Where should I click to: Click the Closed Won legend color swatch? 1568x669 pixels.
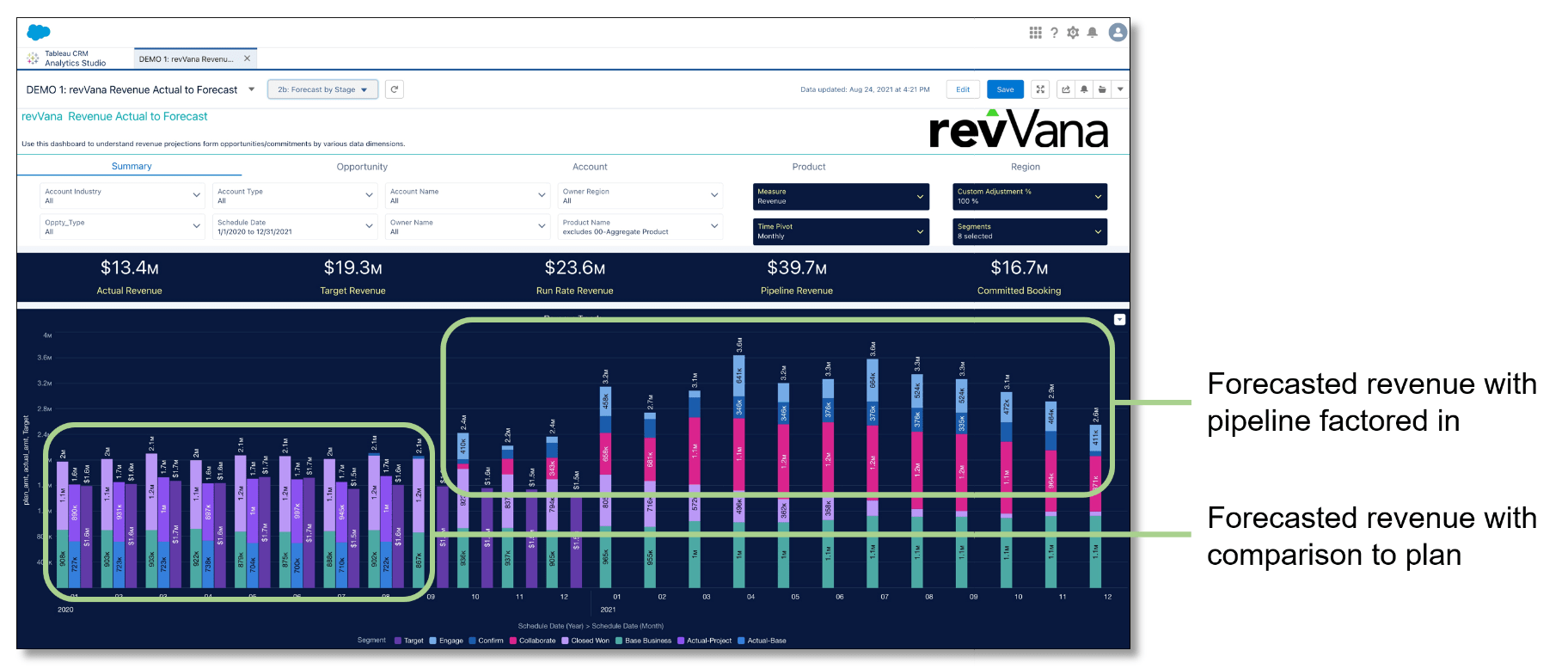[x=565, y=641]
